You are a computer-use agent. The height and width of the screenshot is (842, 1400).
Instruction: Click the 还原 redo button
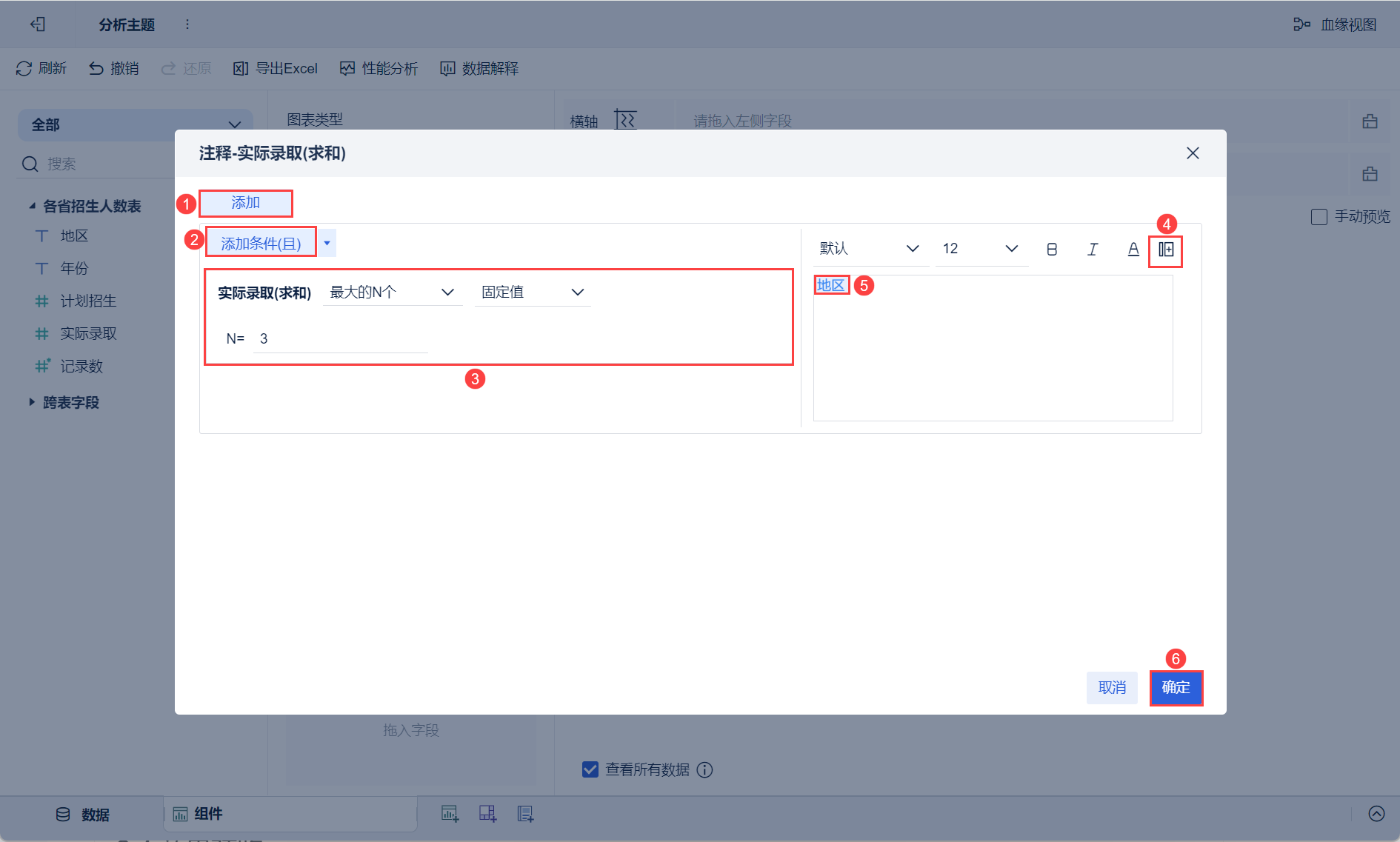(187, 68)
